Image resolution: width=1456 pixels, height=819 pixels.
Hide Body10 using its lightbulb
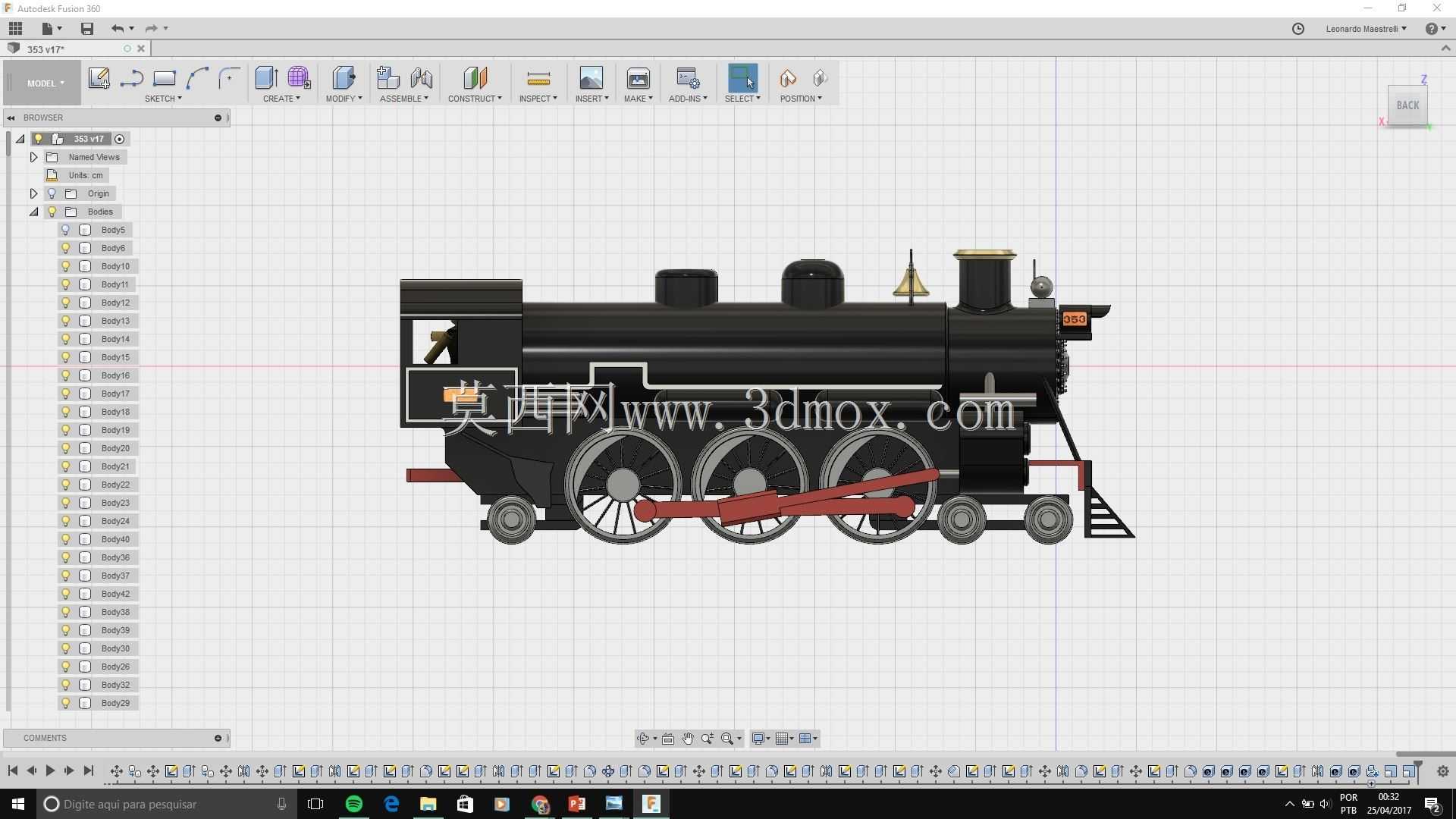point(66,266)
